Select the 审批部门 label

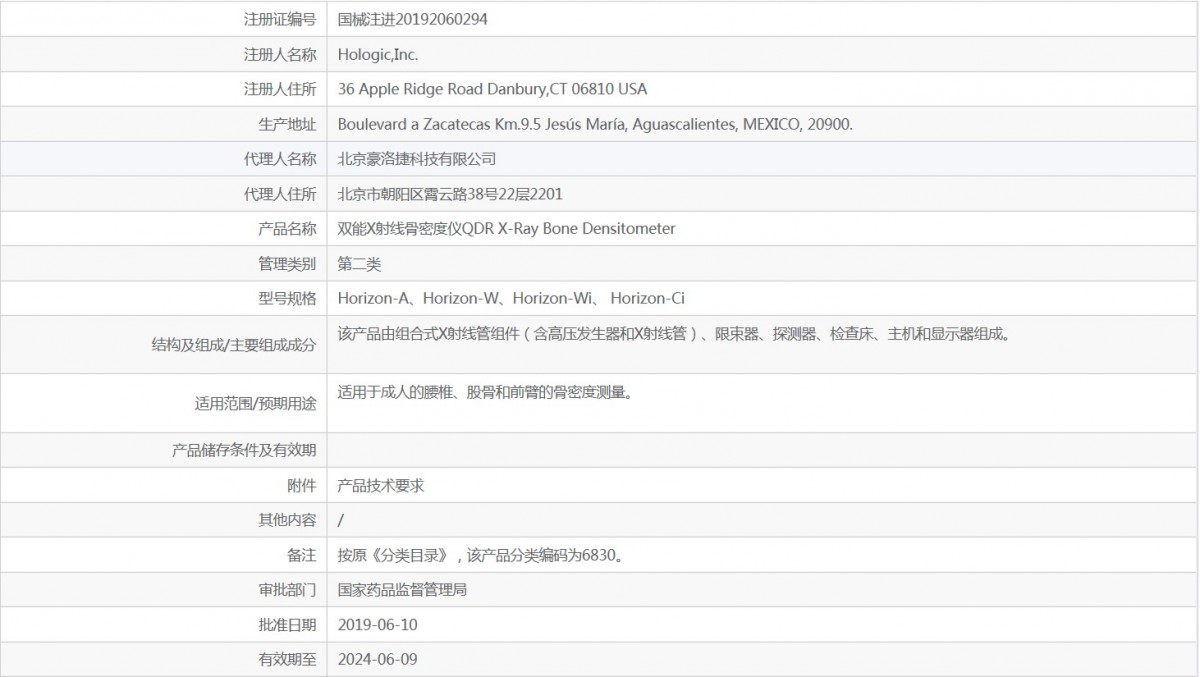click(x=287, y=590)
